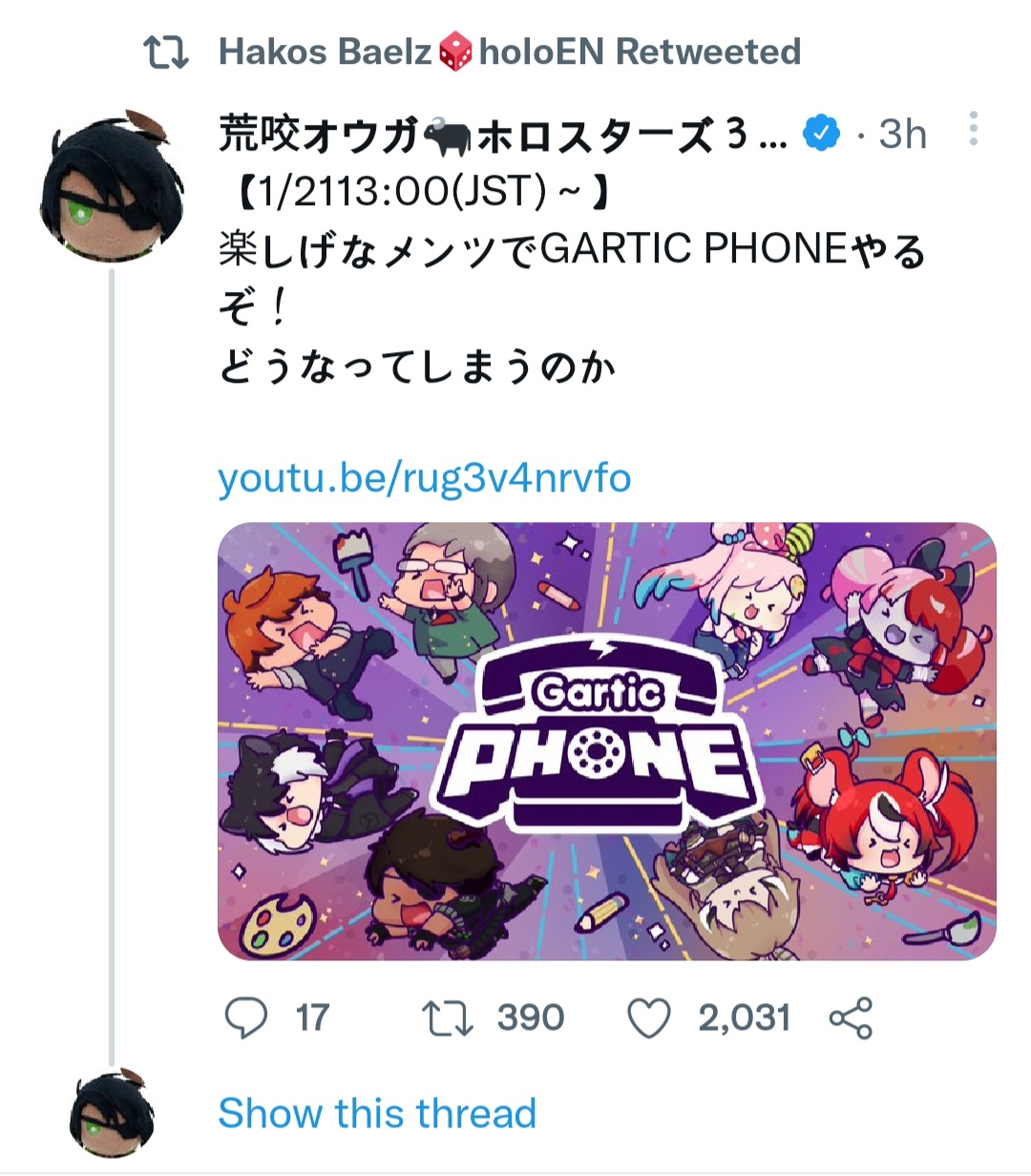
Task: View the 390 retweets count
Action: tap(531, 1018)
